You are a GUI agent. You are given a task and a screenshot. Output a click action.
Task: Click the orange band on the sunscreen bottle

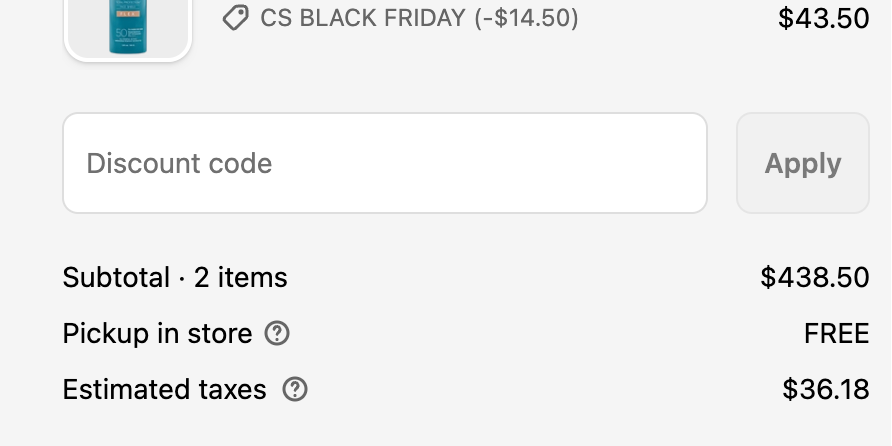tap(128, 16)
